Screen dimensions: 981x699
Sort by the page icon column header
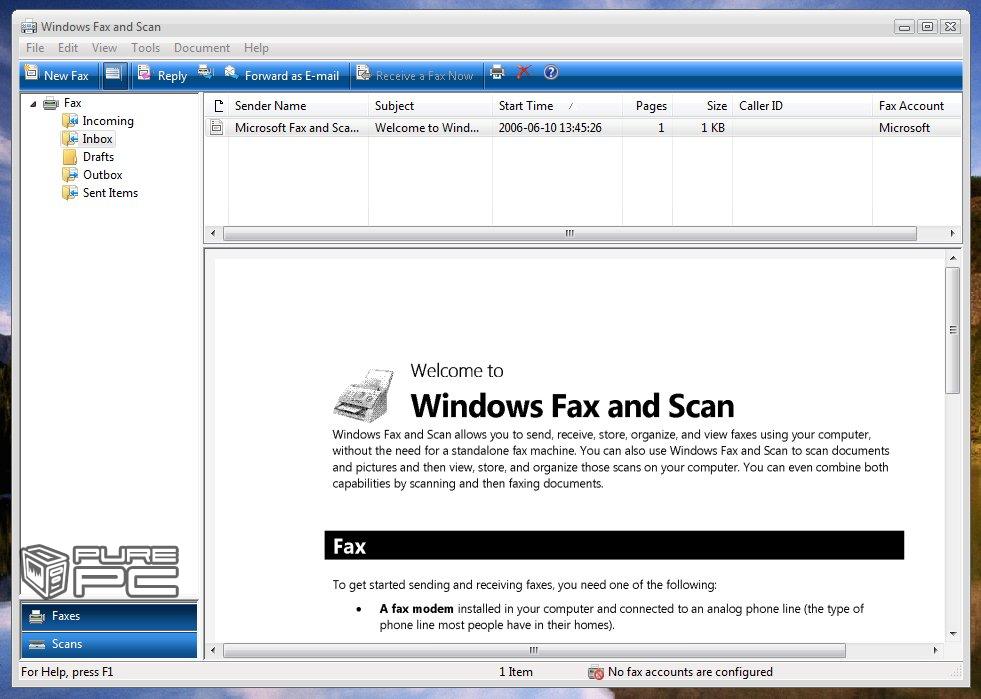tap(216, 106)
